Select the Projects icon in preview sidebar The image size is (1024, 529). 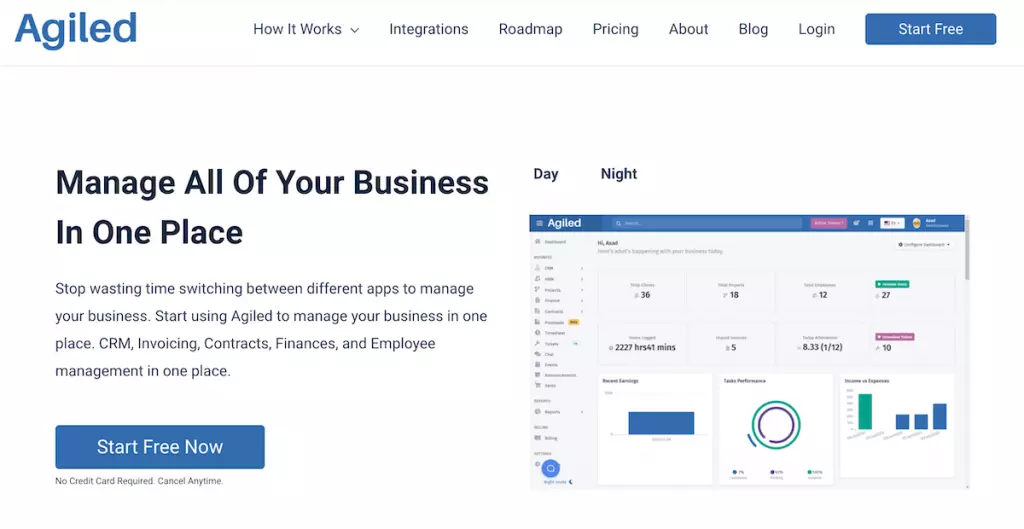(x=537, y=289)
